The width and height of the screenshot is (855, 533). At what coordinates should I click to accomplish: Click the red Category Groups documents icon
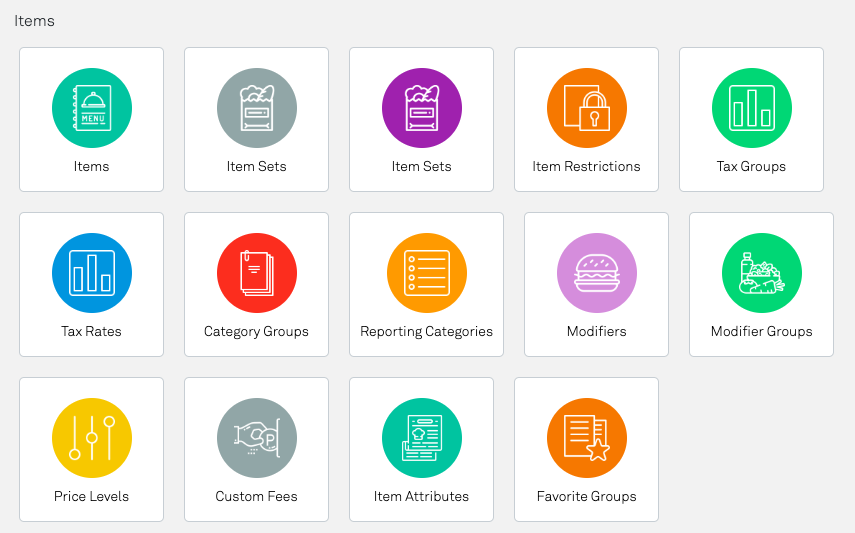coord(257,273)
